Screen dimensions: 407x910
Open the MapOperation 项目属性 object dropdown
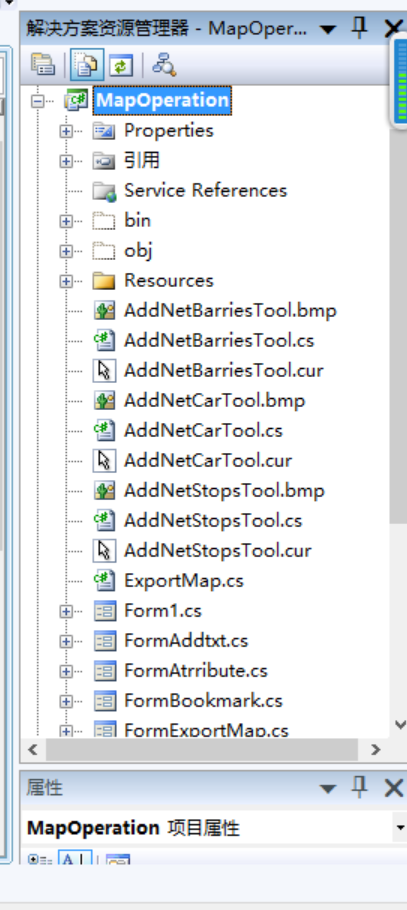point(399,827)
